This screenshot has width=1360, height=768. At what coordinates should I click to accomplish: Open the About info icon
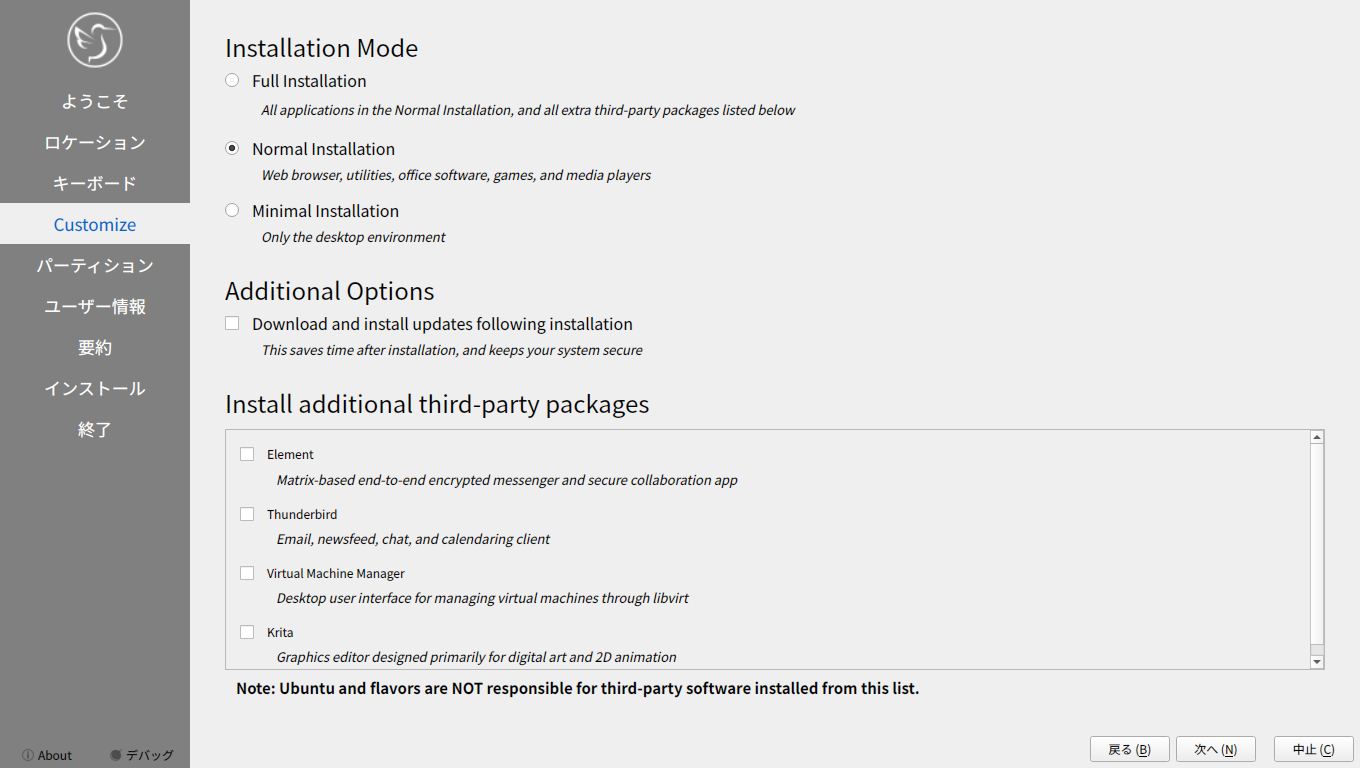pos(28,755)
